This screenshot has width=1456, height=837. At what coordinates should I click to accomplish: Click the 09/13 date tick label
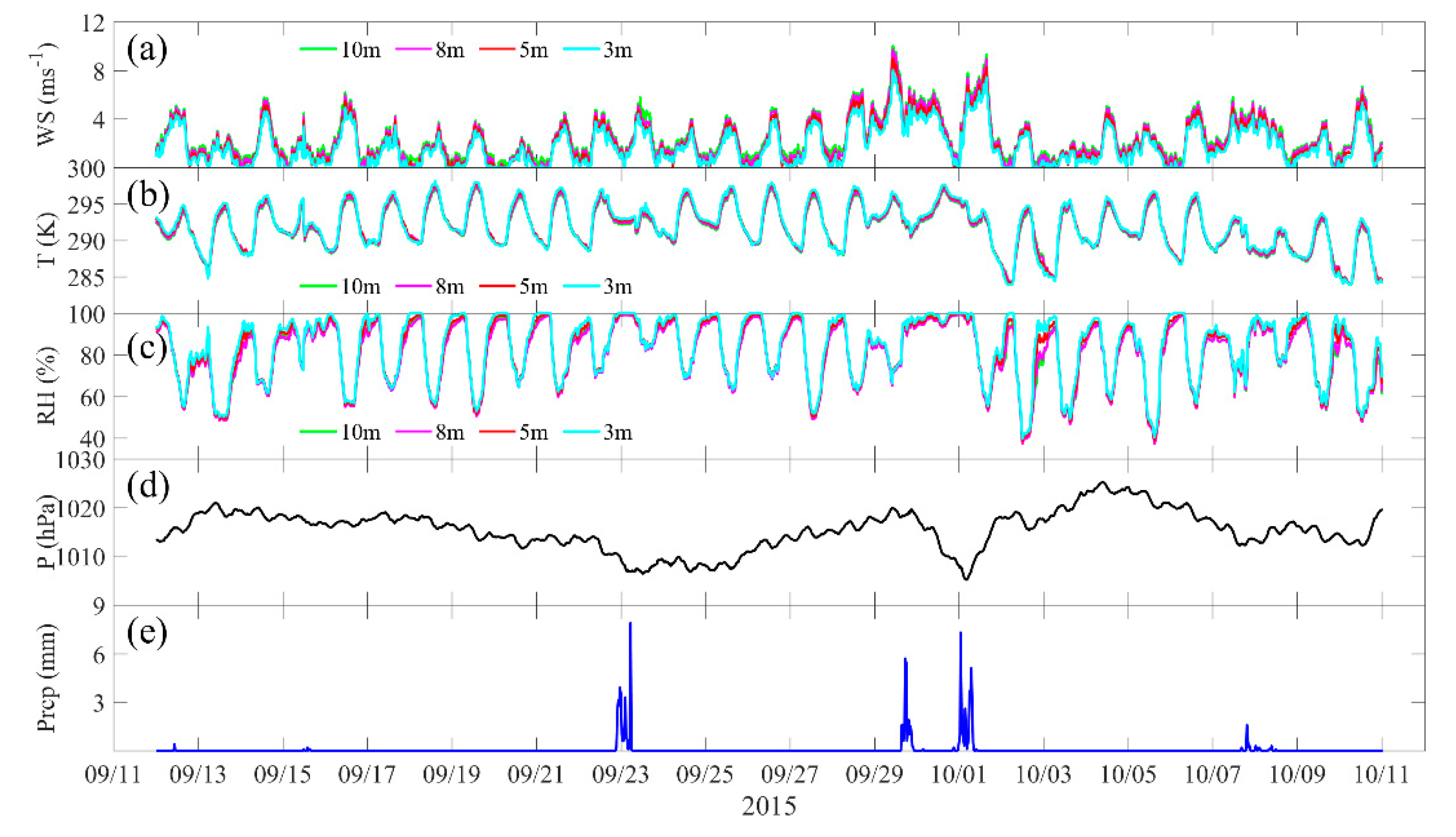coord(198,775)
